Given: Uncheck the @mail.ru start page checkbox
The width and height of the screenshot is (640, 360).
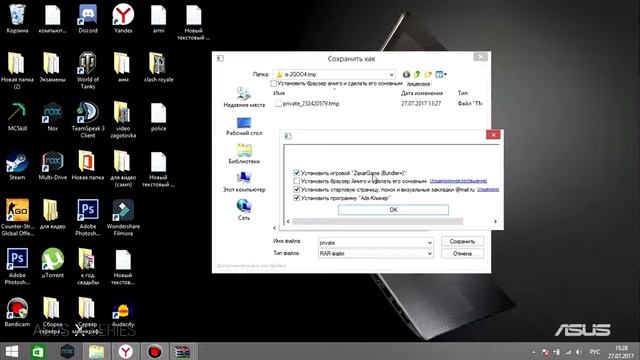Looking at the screenshot, I should 297,189.
